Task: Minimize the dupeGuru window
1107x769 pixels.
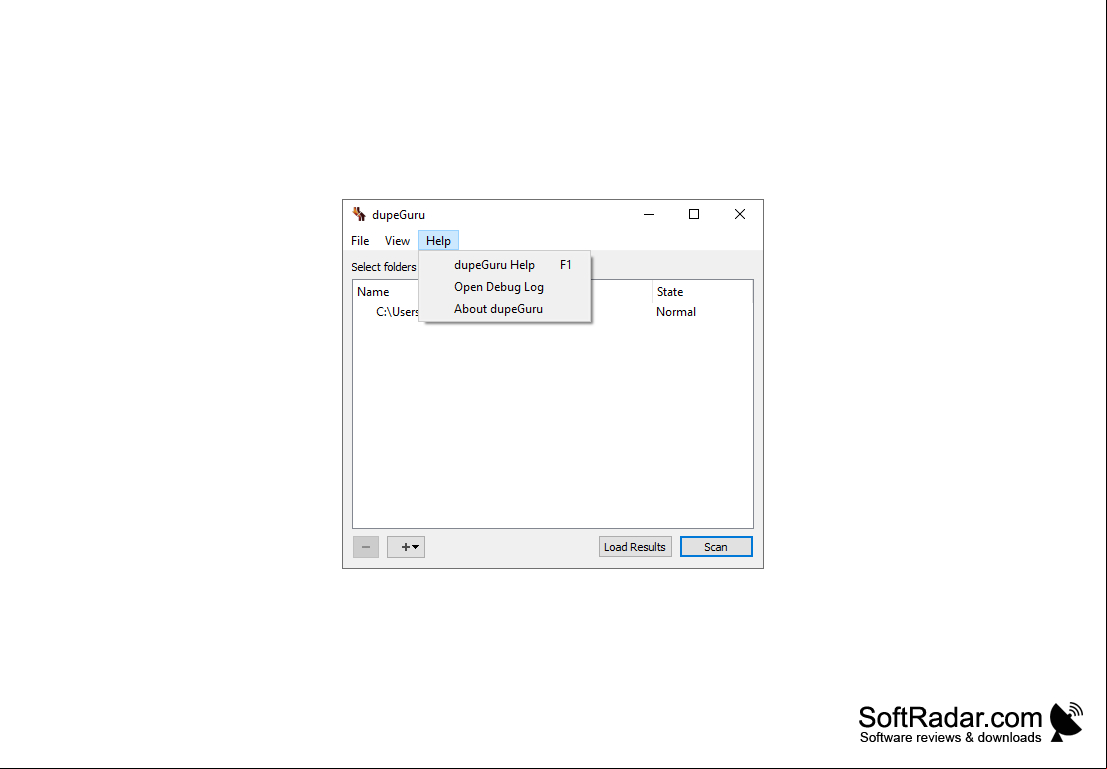Action: coord(649,214)
